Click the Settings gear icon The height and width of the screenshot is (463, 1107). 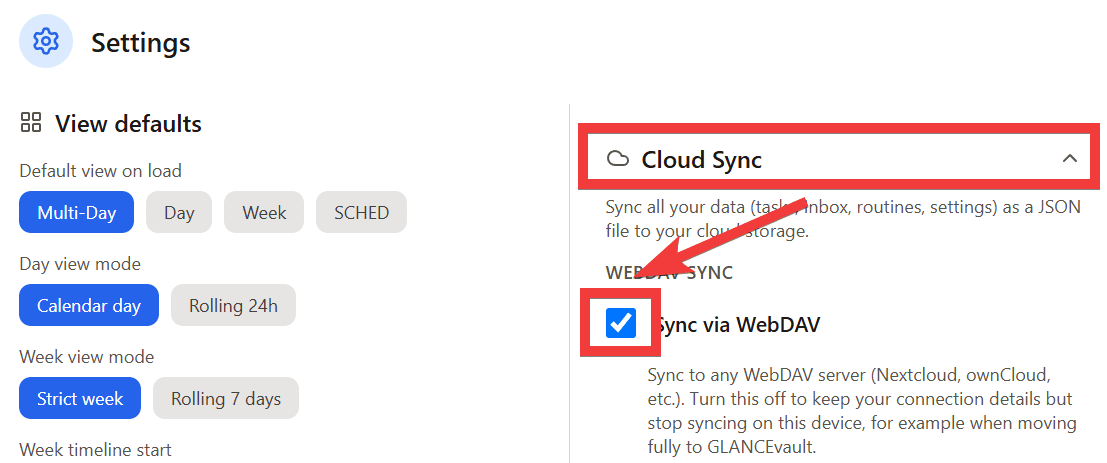tap(46, 42)
